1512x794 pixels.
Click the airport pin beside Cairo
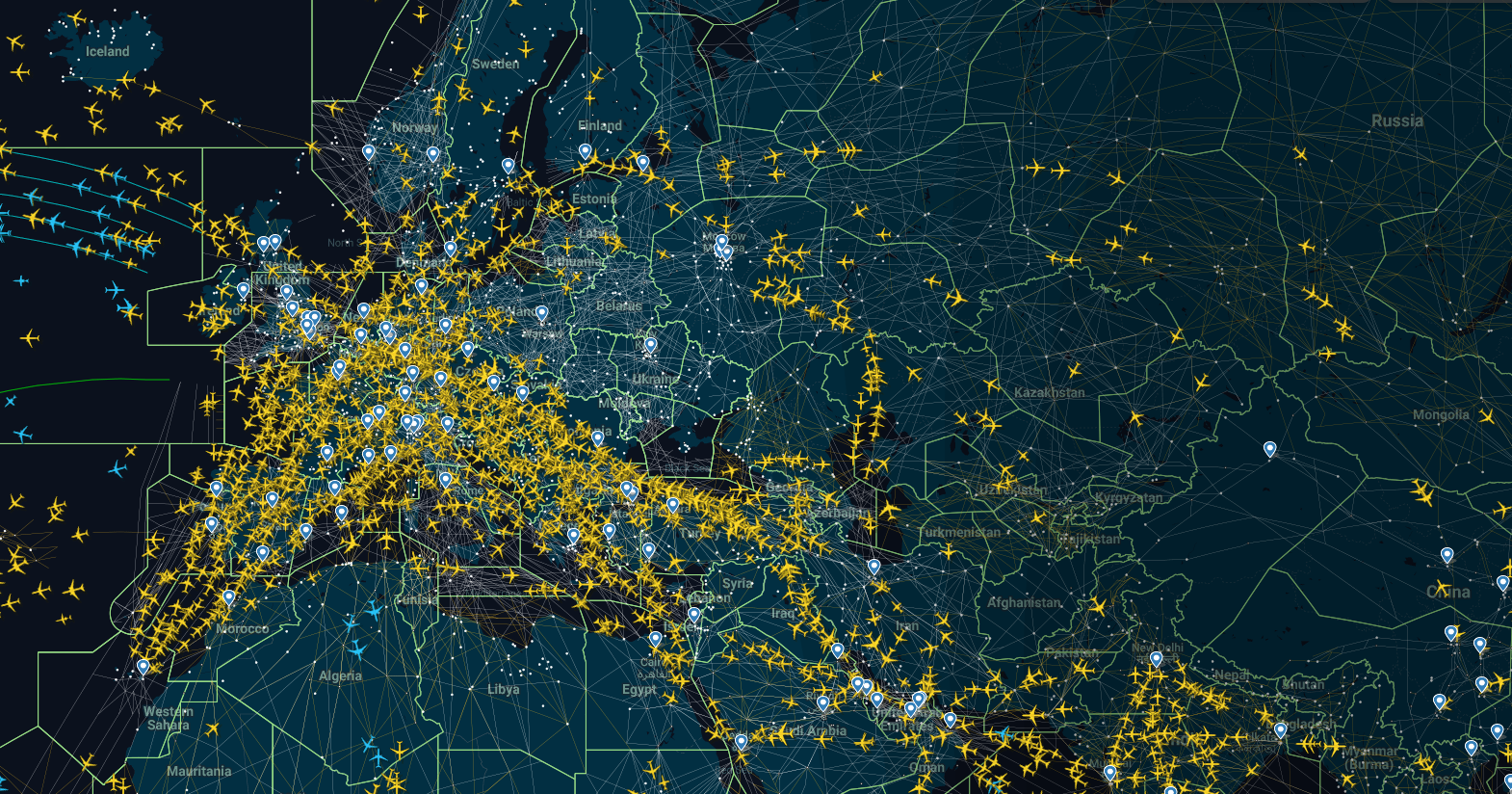[655, 639]
